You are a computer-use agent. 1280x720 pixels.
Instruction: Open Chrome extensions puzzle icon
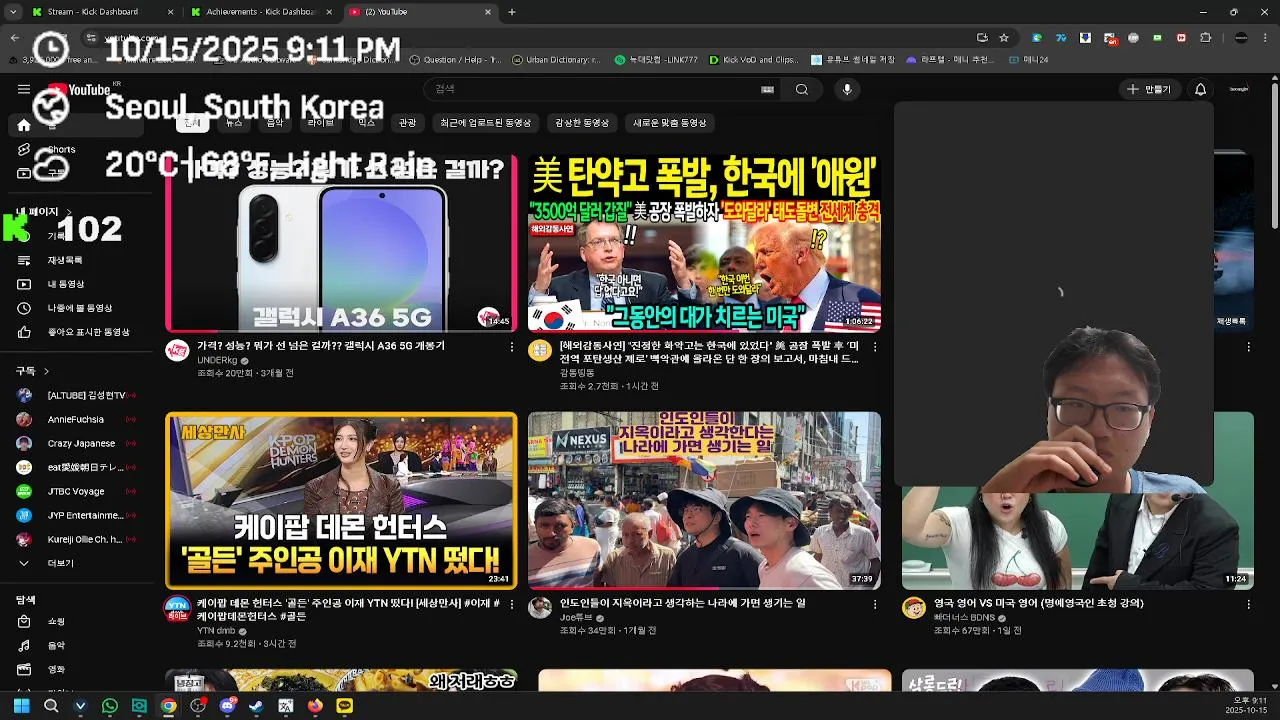coord(1206,38)
